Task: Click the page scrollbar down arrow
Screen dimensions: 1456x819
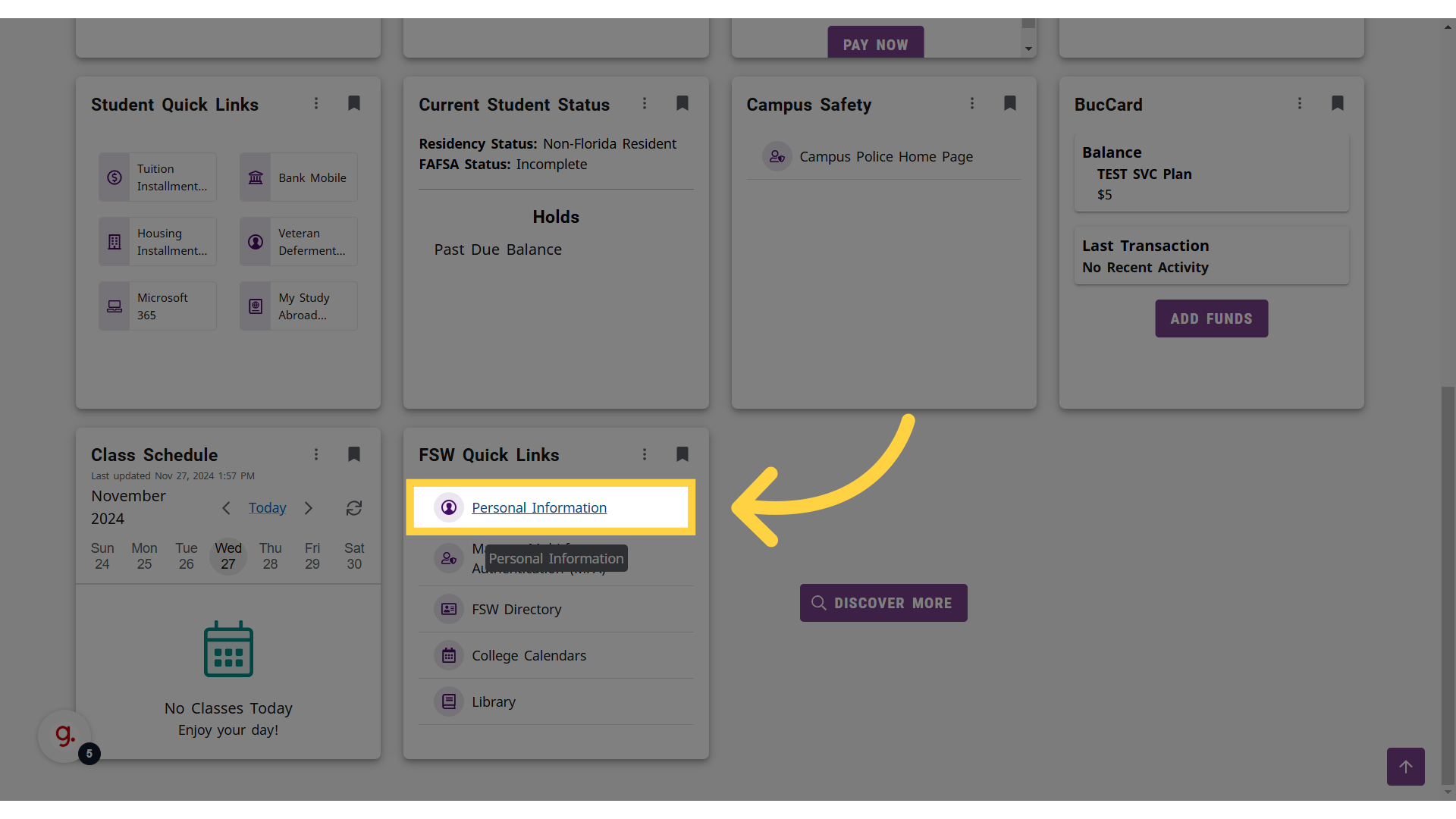Action: 1448,792
